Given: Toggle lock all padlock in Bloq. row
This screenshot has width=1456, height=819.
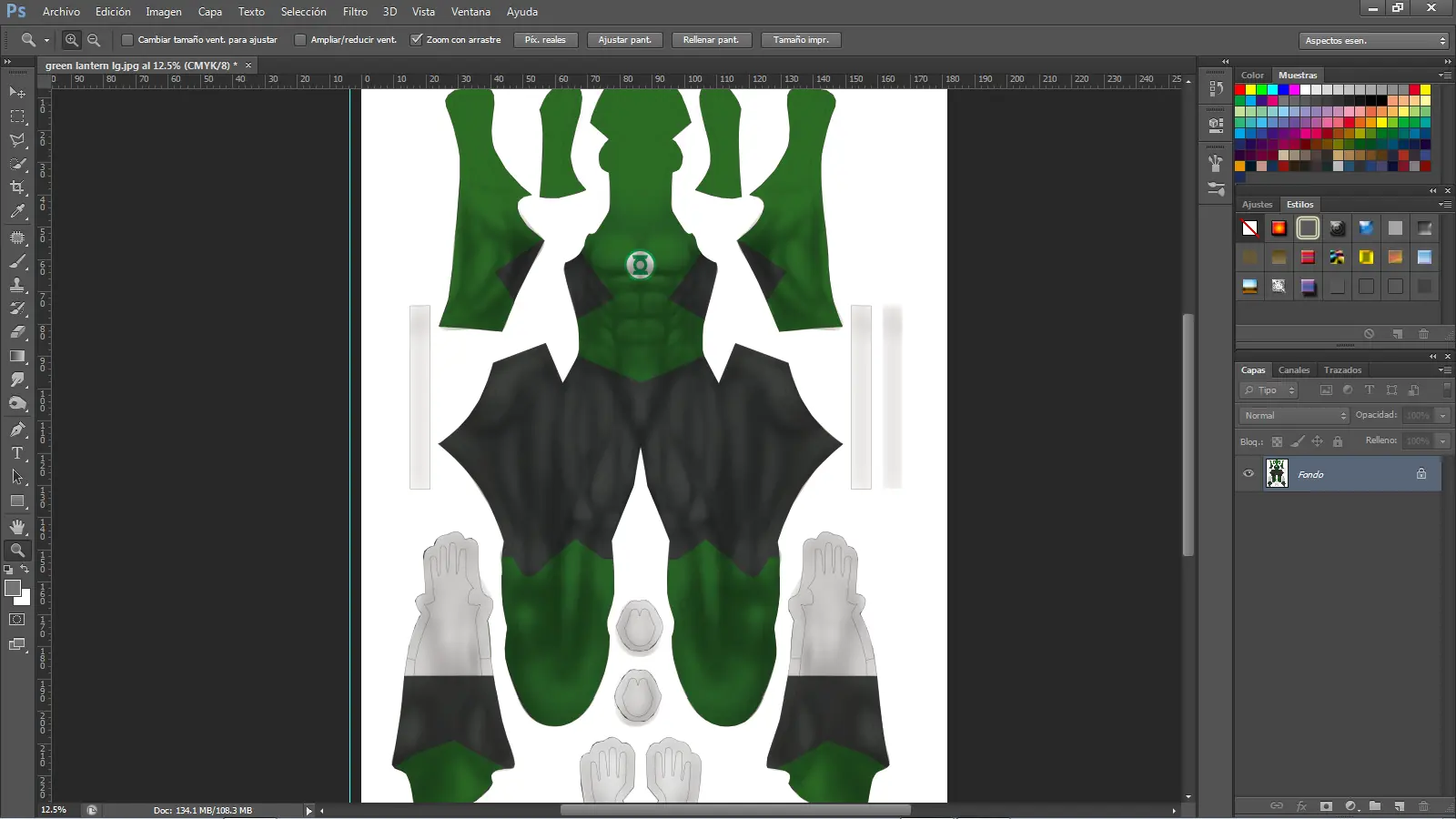Looking at the screenshot, I should pyautogui.click(x=1338, y=441).
